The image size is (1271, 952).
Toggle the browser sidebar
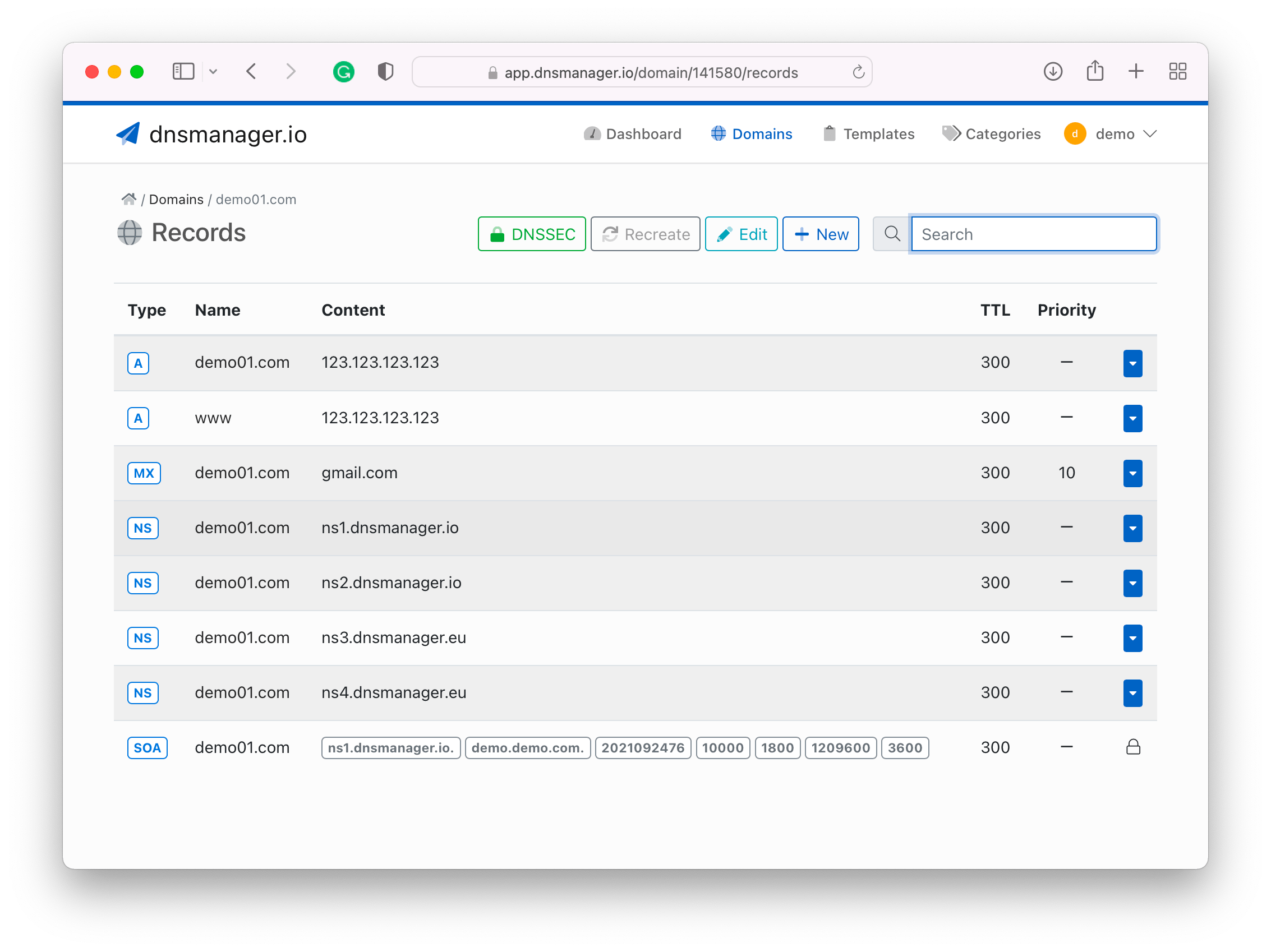point(184,72)
